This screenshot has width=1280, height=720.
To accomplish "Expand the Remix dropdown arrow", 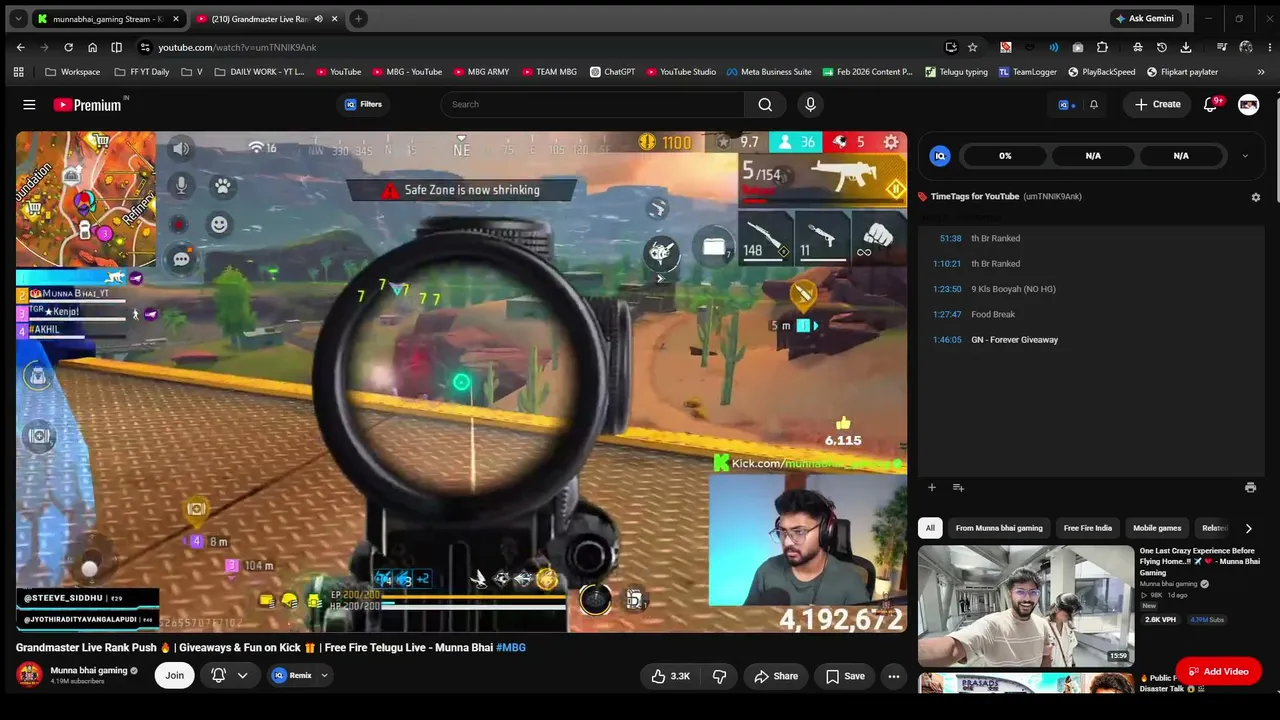I will click(x=324, y=675).
